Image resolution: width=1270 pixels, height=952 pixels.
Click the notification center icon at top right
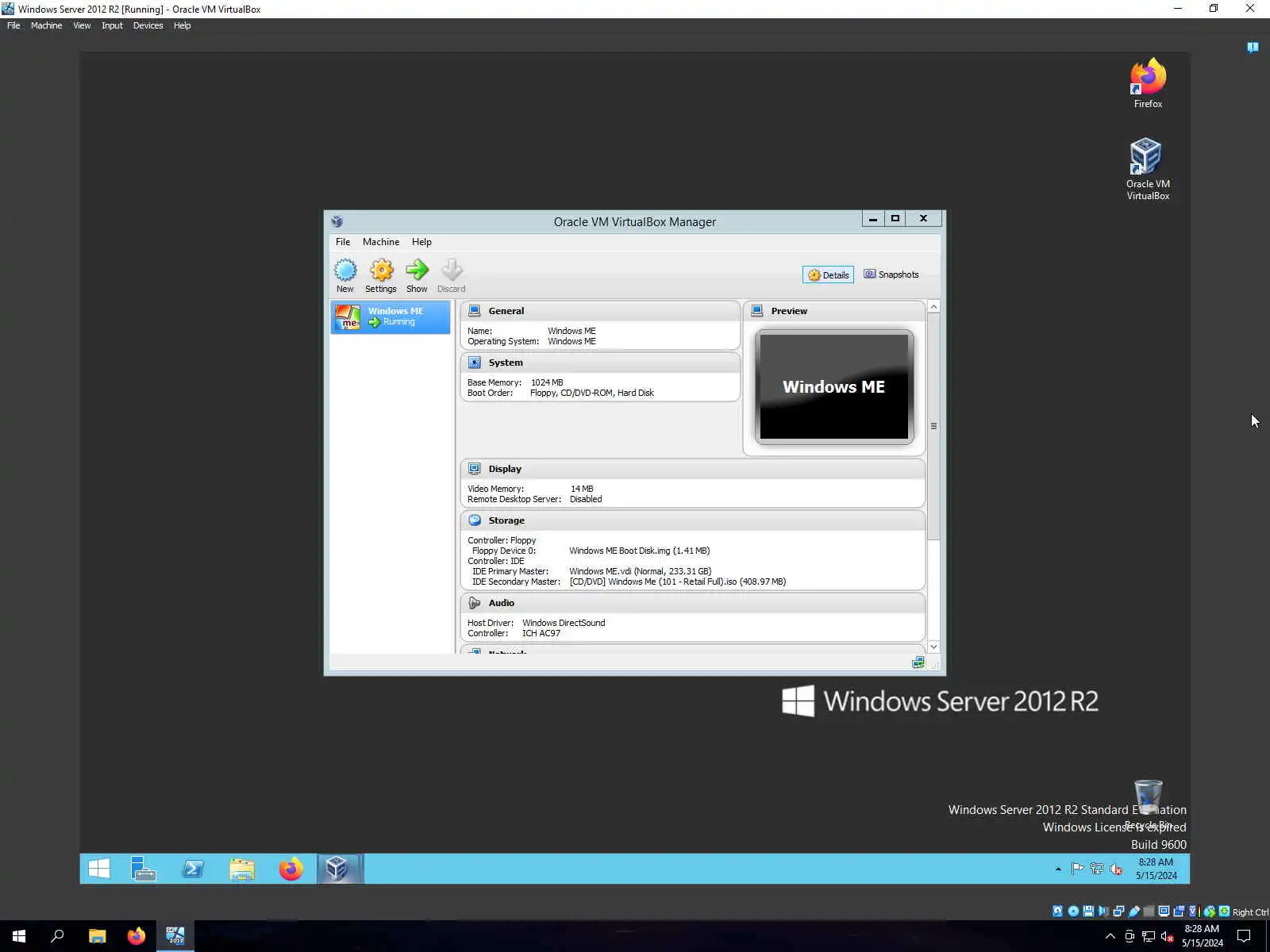pos(1253,48)
